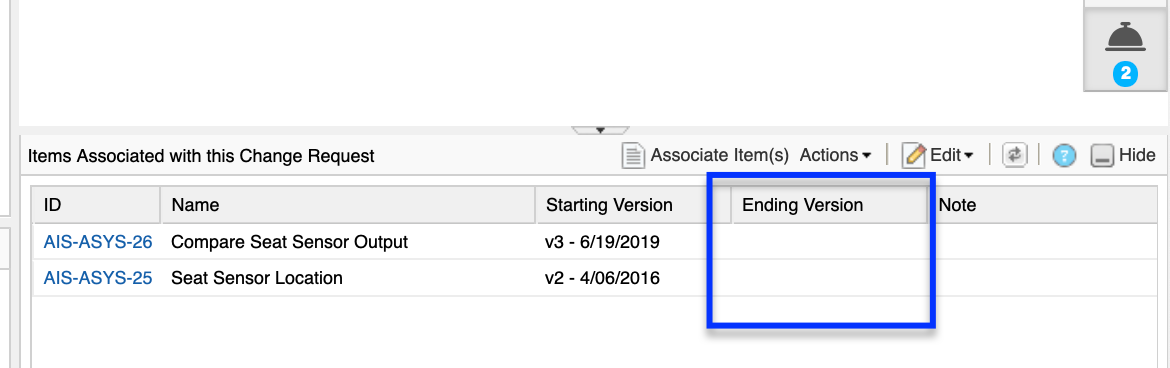Click the Hide panel icon
1170x368 pixels.
pyautogui.click(x=1102, y=156)
